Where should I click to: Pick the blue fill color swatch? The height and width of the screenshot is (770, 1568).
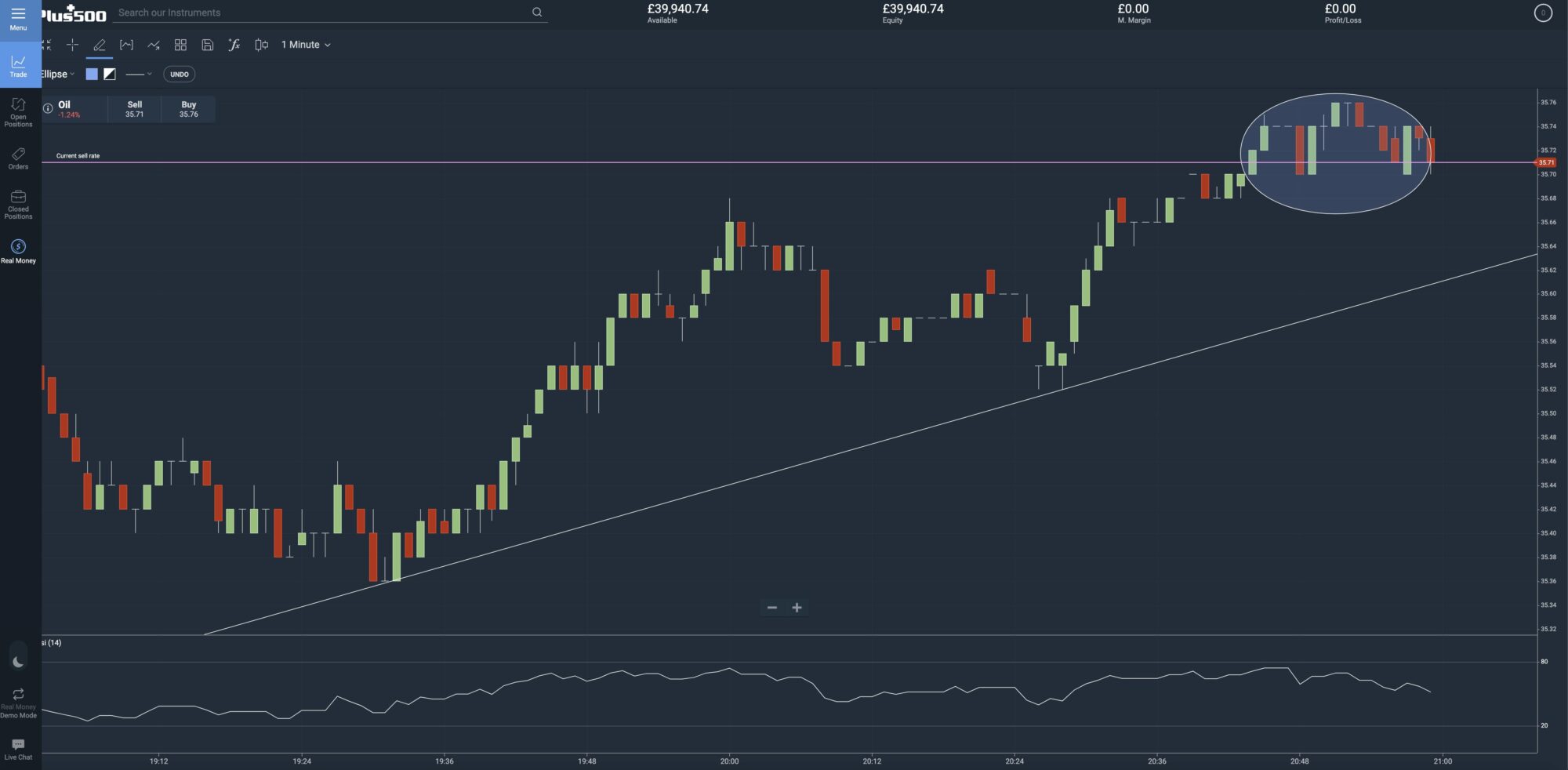92,74
